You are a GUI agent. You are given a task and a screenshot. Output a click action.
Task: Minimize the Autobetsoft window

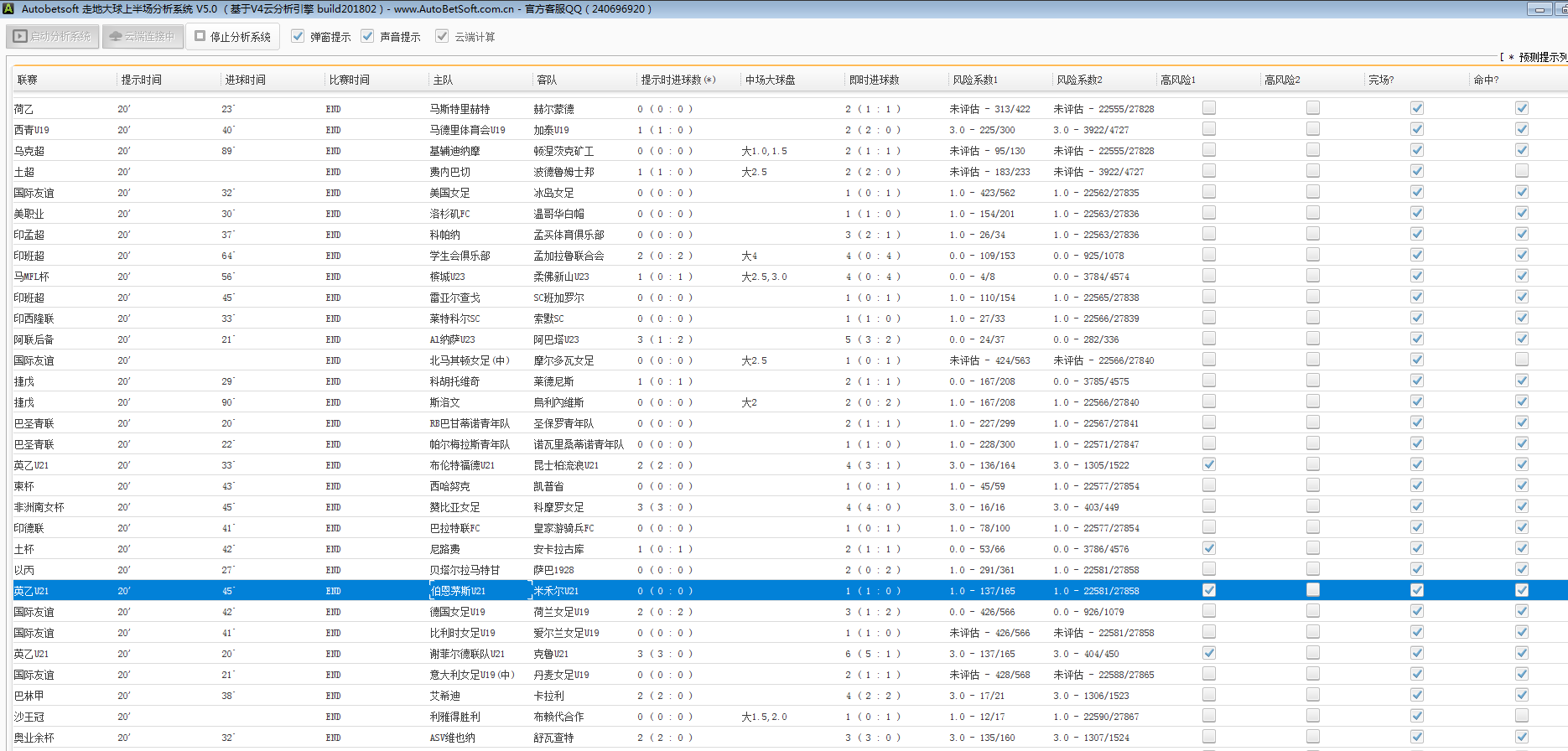(1539, 9)
